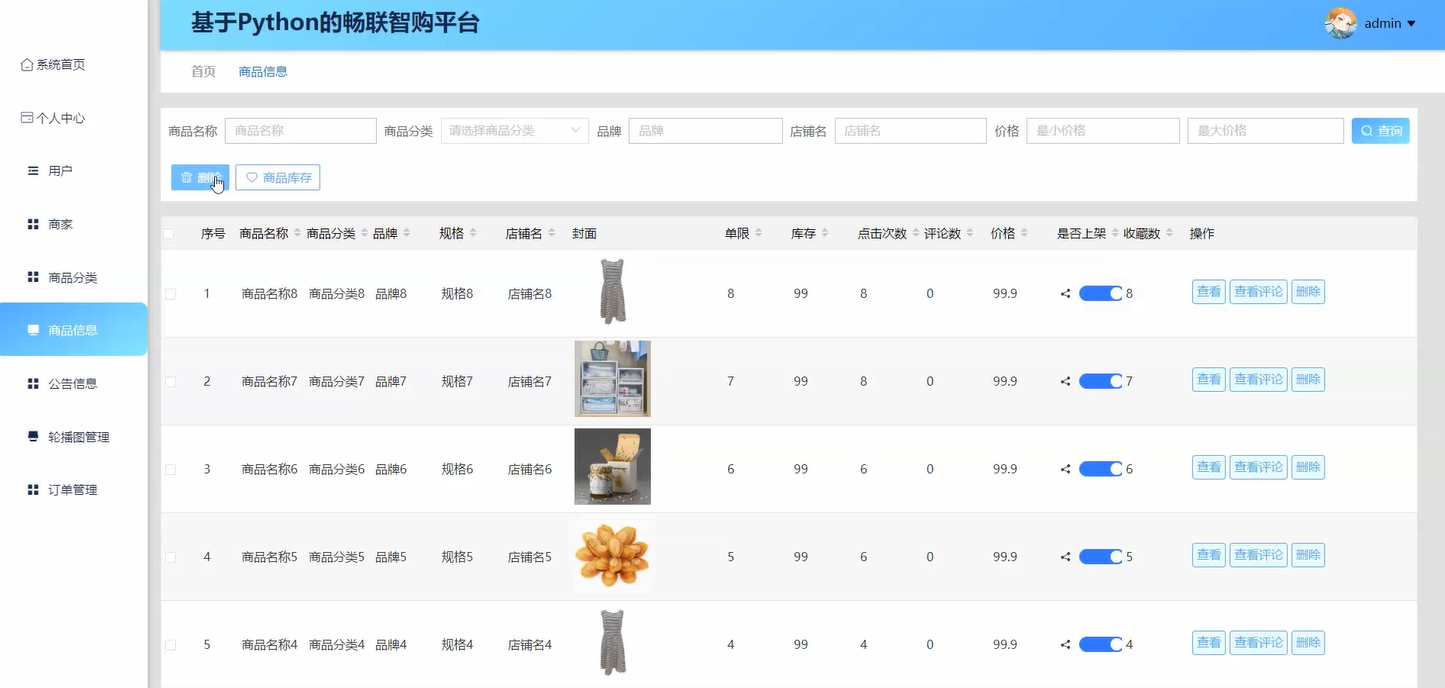This screenshot has height=688, width=1445.
Task: Click the 删除 link for 商品名称5
Action: (x=1308, y=554)
